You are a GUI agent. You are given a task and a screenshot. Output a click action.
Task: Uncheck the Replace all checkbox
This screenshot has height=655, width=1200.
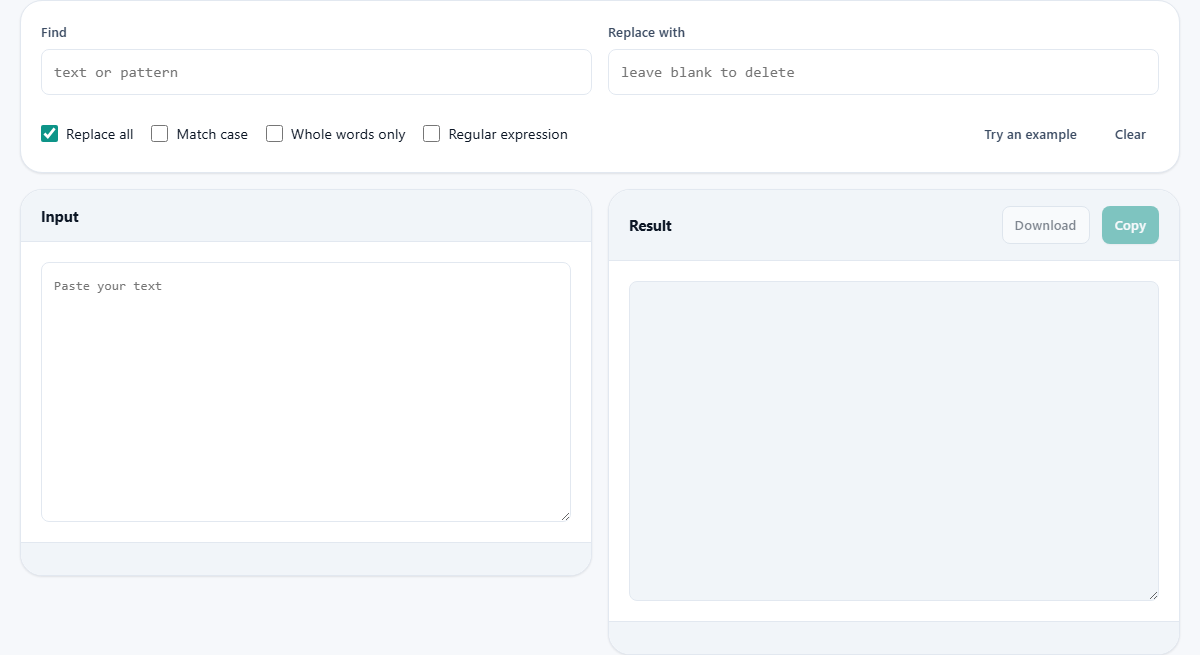(x=50, y=134)
